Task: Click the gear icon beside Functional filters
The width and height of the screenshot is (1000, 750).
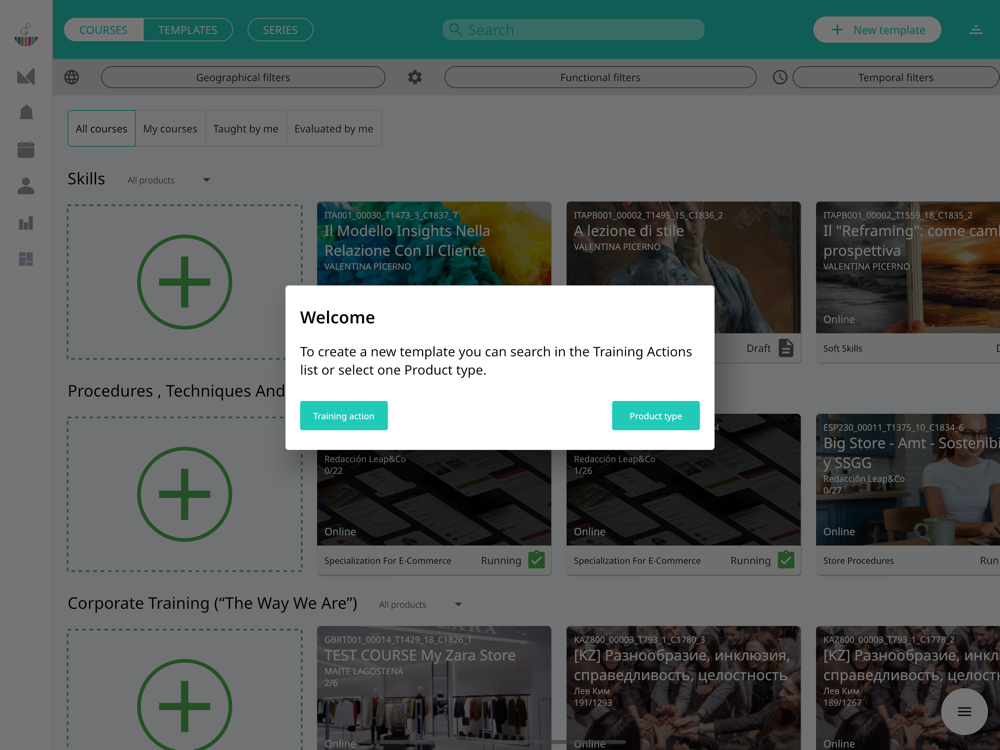Action: [x=415, y=77]
